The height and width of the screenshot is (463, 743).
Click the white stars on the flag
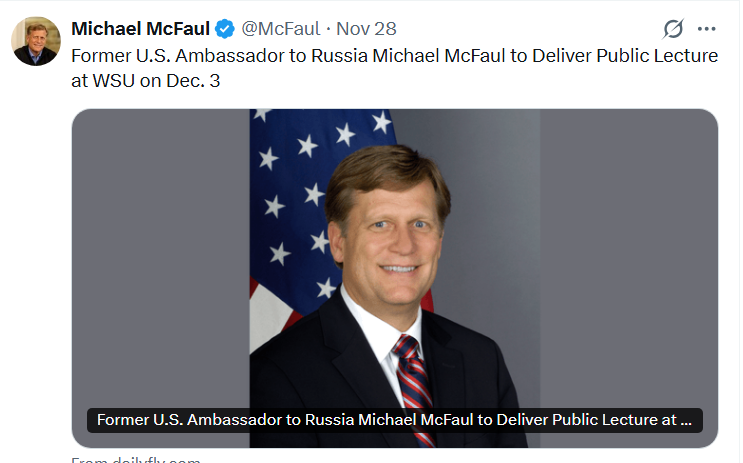[x=310, y=150]
